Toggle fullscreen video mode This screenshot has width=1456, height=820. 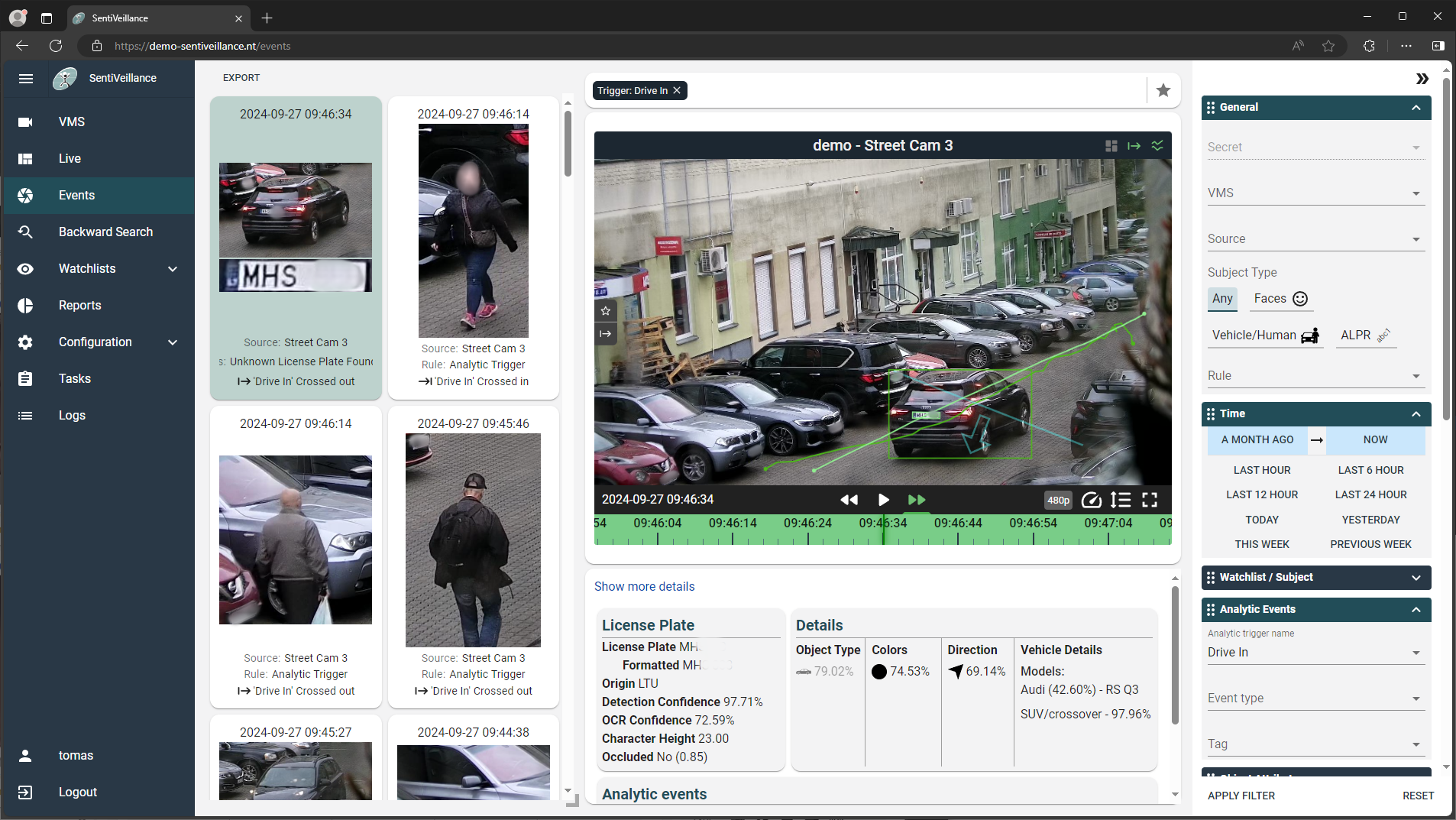tap(1150, 500)
